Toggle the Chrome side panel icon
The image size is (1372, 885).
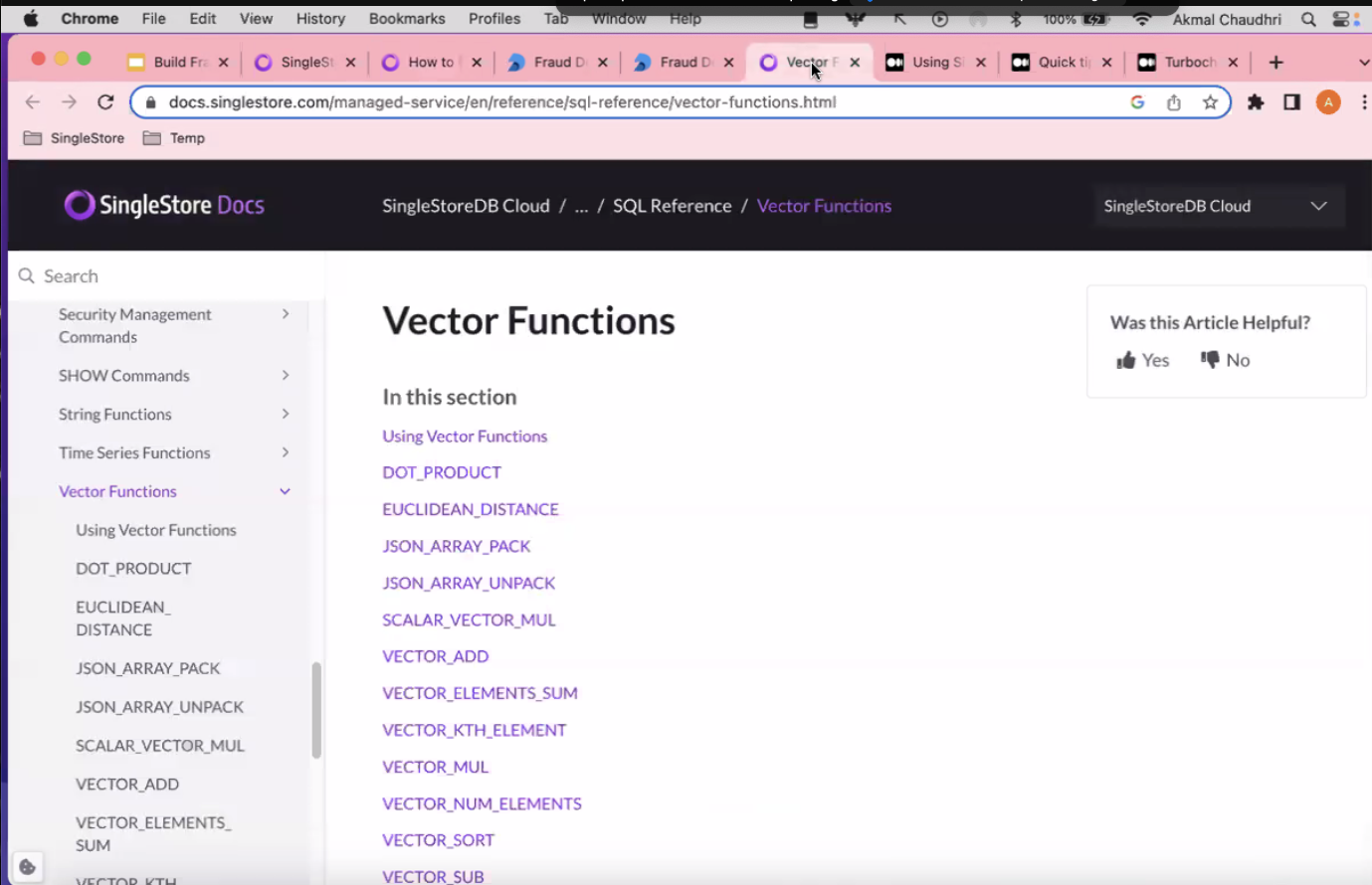click(x=1291, y=102)
